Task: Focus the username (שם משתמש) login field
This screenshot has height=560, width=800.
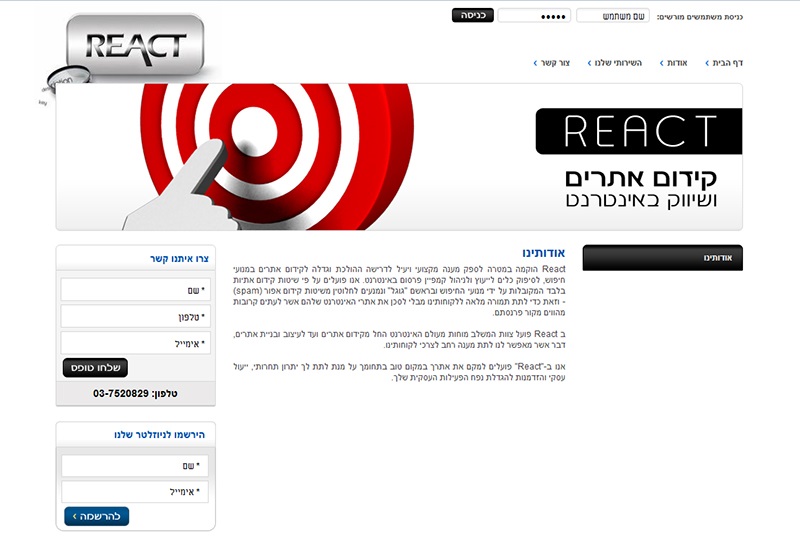Action: pyautogui.click(x=612, y=16)
